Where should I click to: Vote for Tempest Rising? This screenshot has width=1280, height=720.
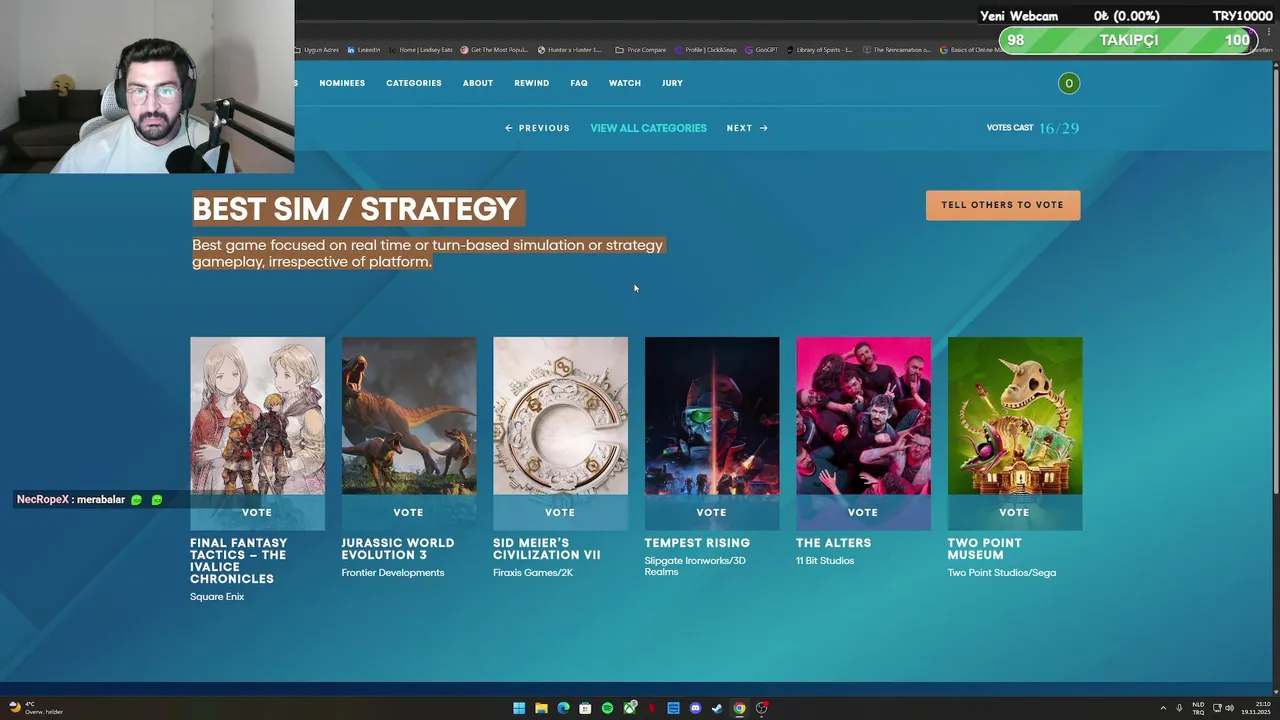[711, 512]
